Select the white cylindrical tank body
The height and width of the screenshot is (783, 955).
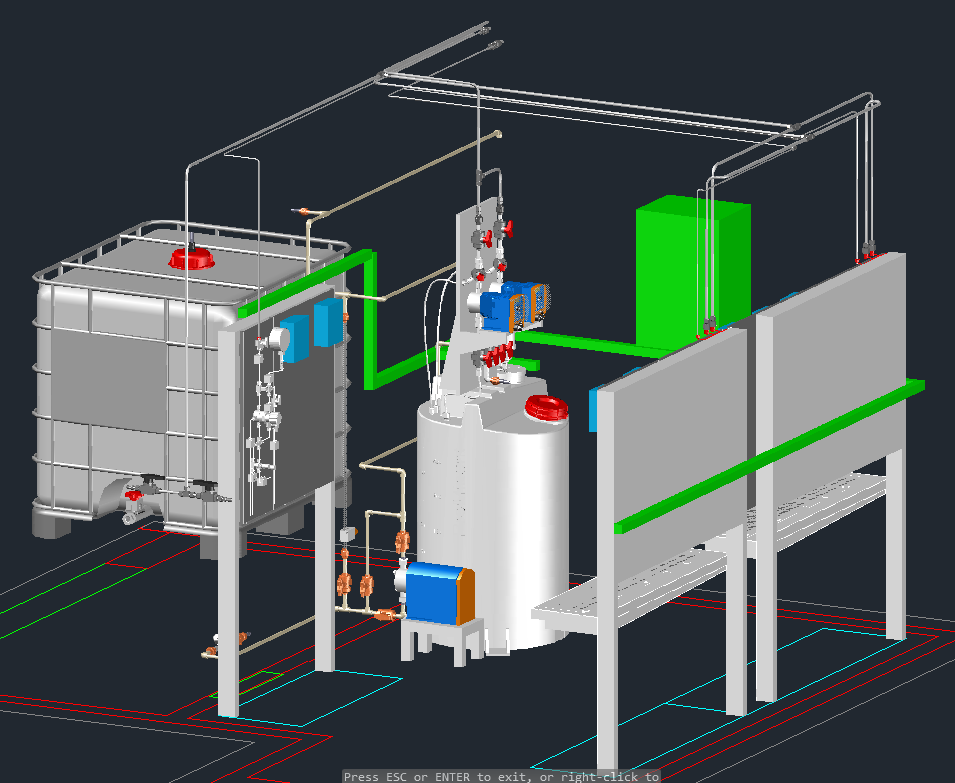[x=493, y=518]
